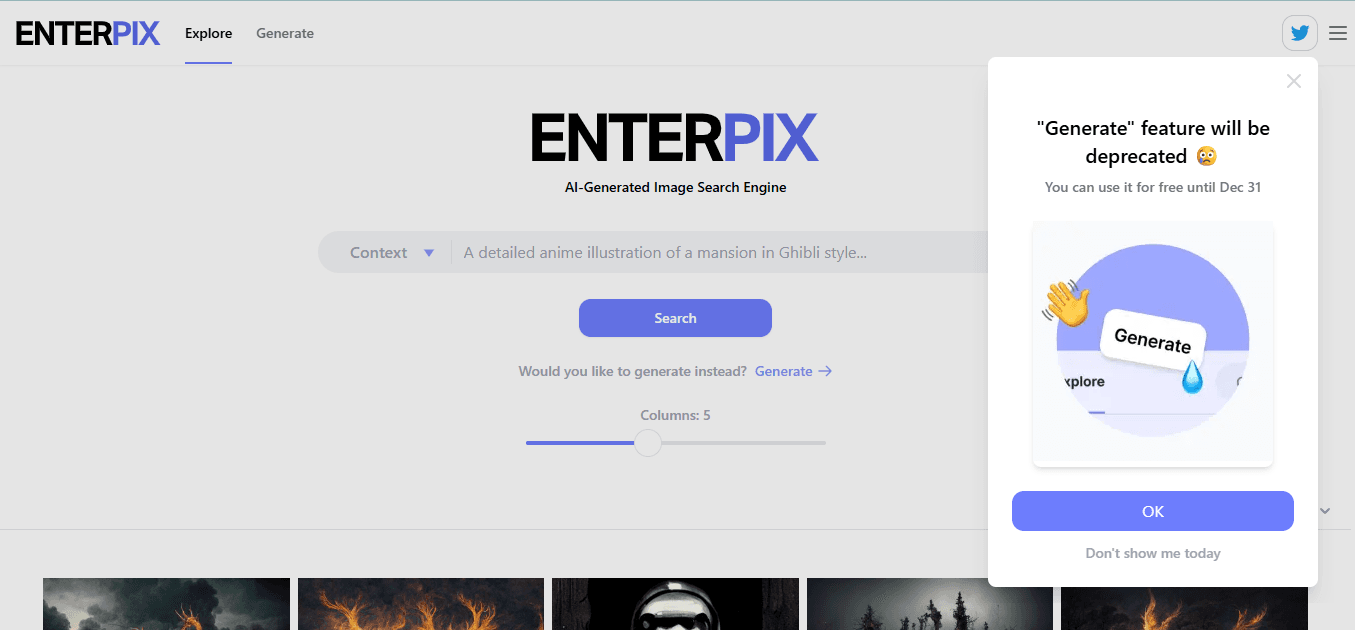Image resolution: width=1355 pixels, height=630 pixels.
Task: Dismiss the popup with the X icon
Action: tap(1293, 81)
